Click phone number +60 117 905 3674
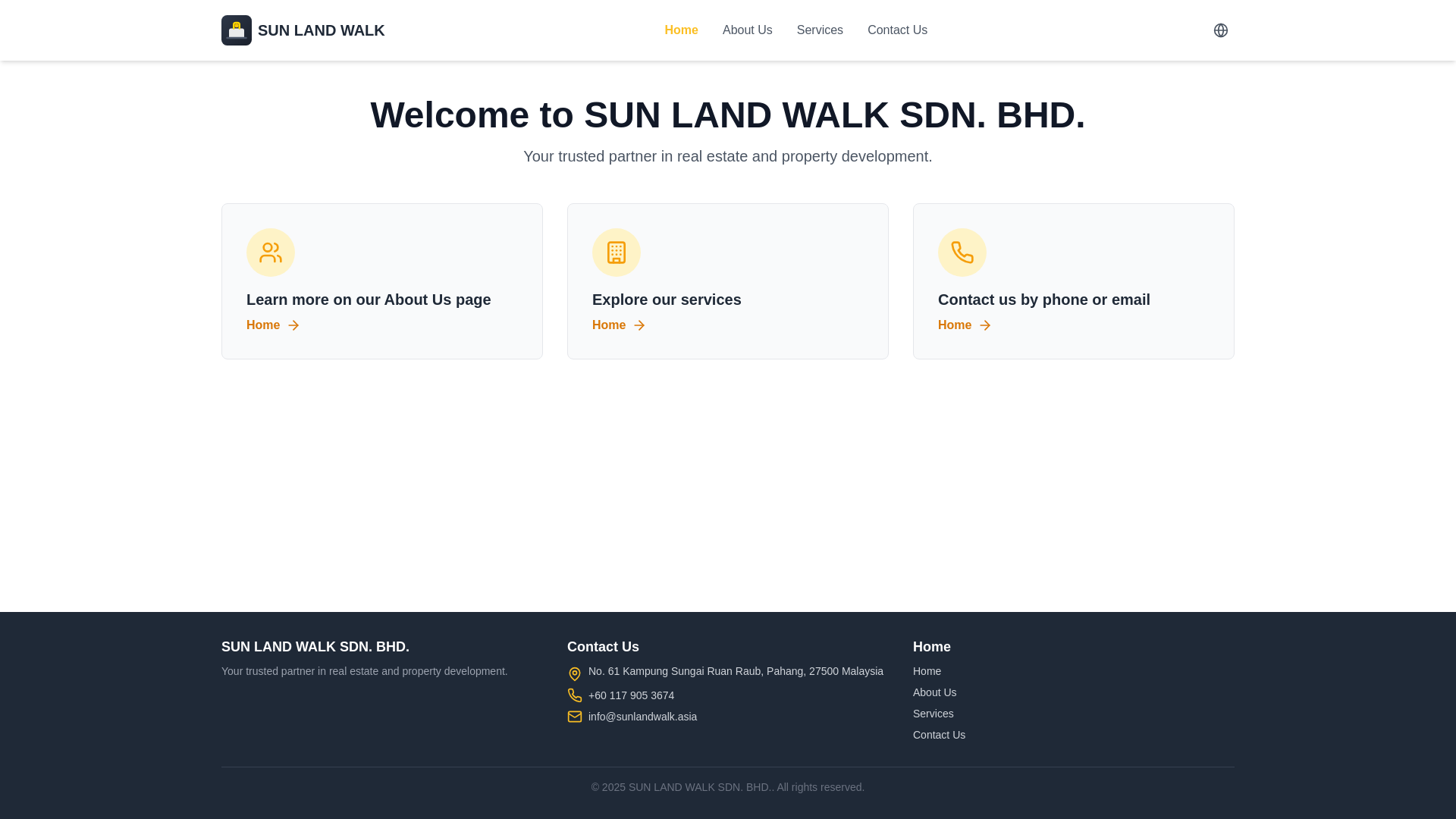 (x=631, y=695)
